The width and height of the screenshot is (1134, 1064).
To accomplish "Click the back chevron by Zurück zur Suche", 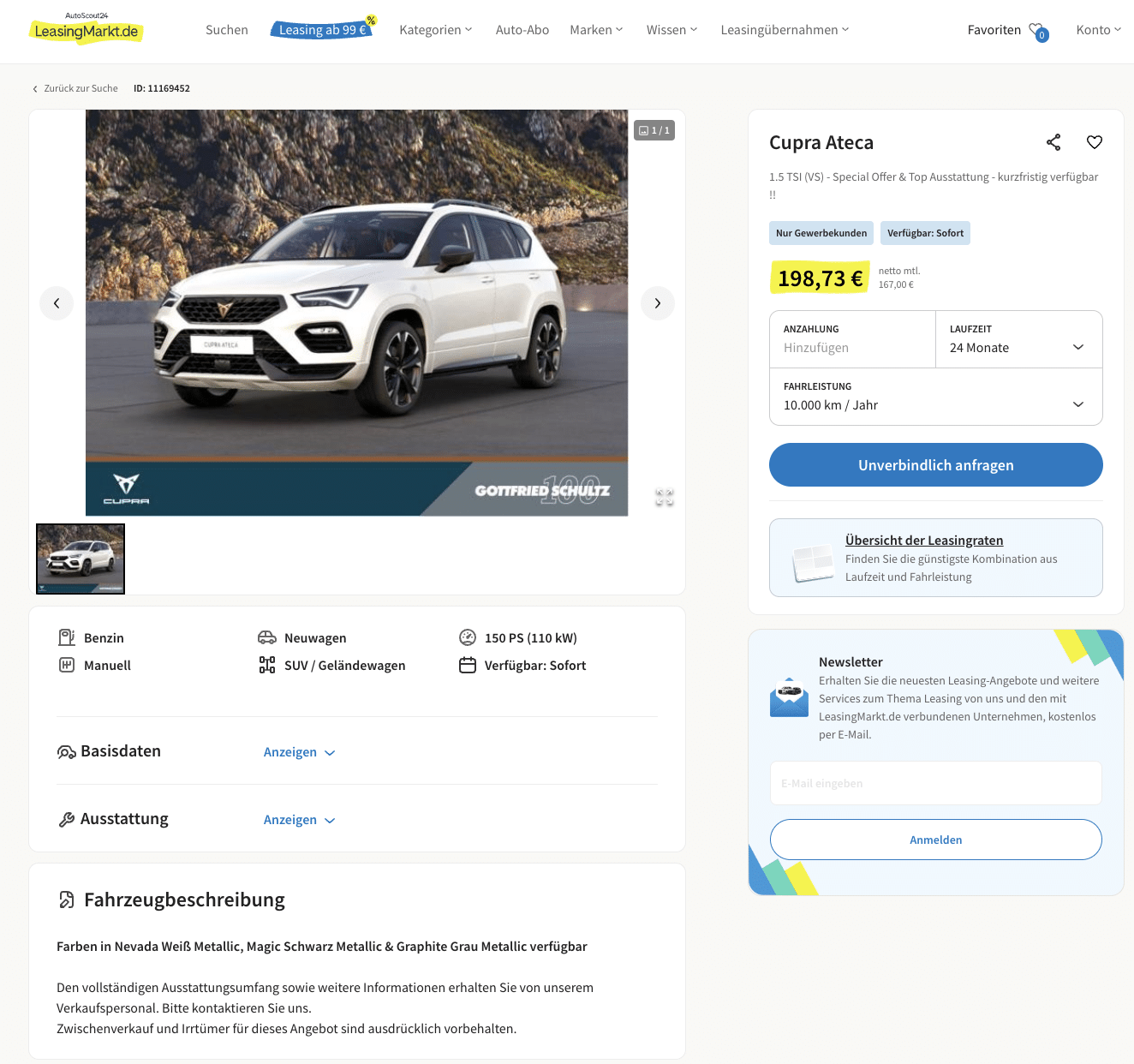I will [35, 89].
